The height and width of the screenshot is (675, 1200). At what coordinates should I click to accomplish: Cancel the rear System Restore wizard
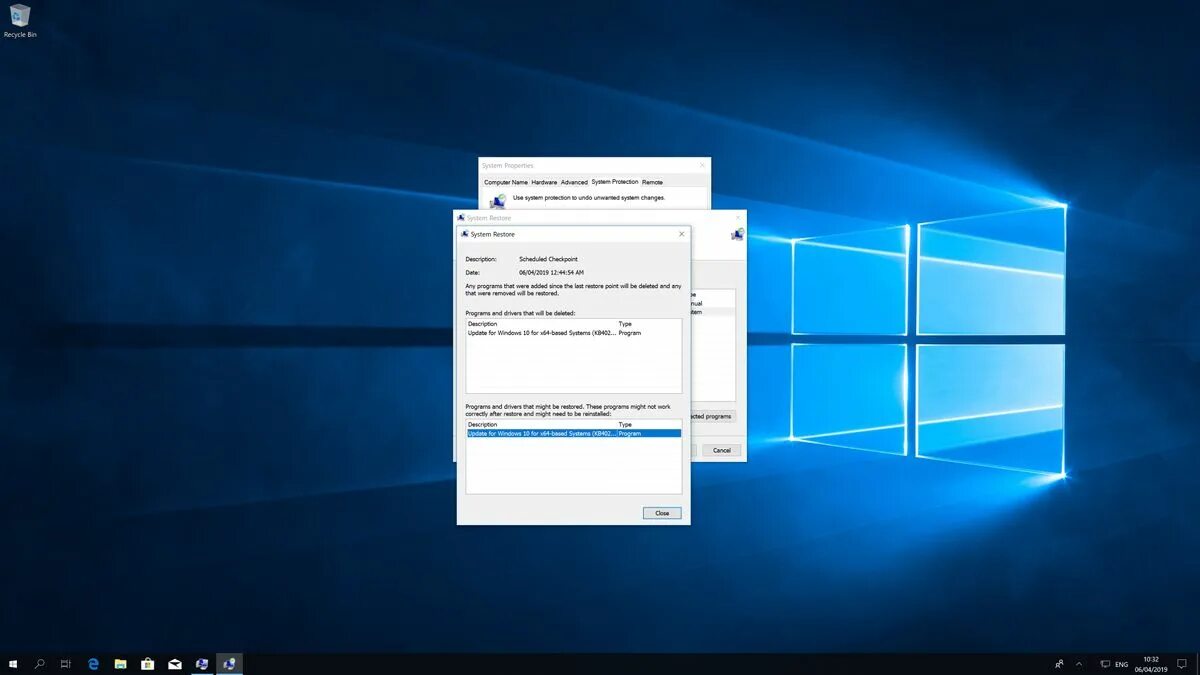coord(722,450)
